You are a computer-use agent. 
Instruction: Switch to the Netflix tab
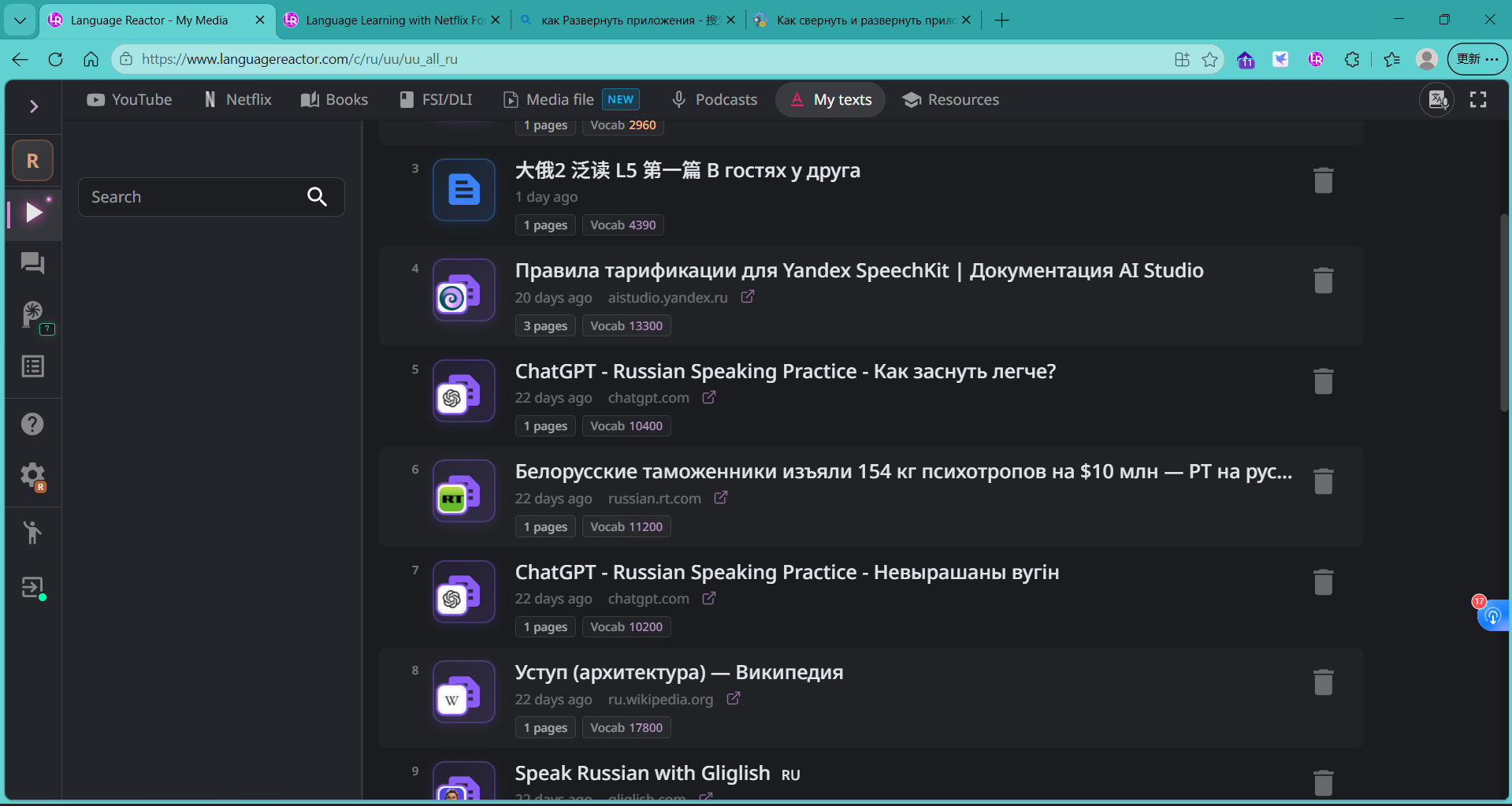[237, 100]
